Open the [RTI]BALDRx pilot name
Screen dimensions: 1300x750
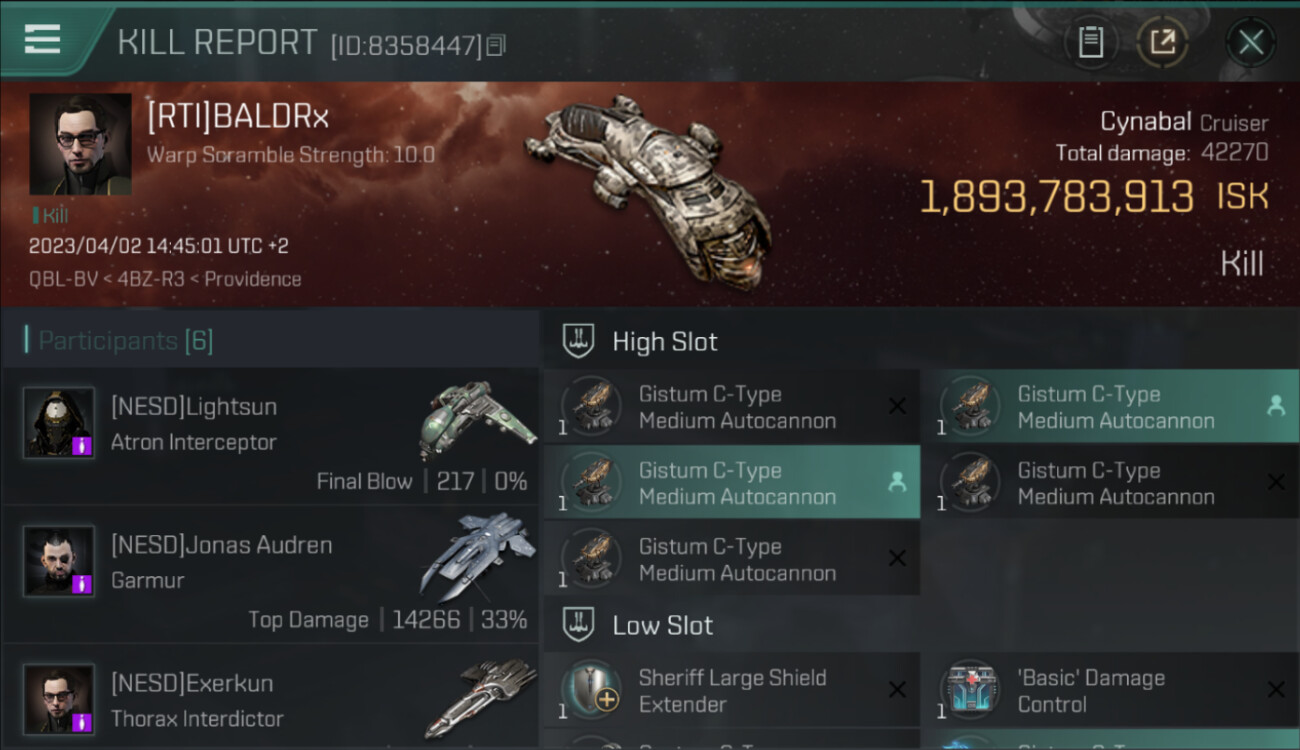point(238,117)
